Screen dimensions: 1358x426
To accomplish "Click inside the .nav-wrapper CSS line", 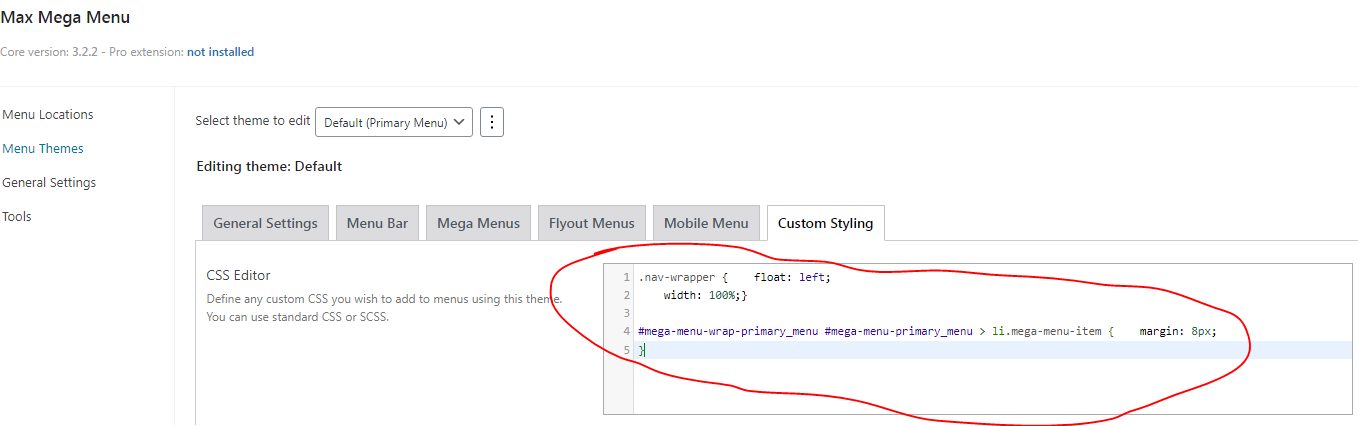I will point(734,277).
